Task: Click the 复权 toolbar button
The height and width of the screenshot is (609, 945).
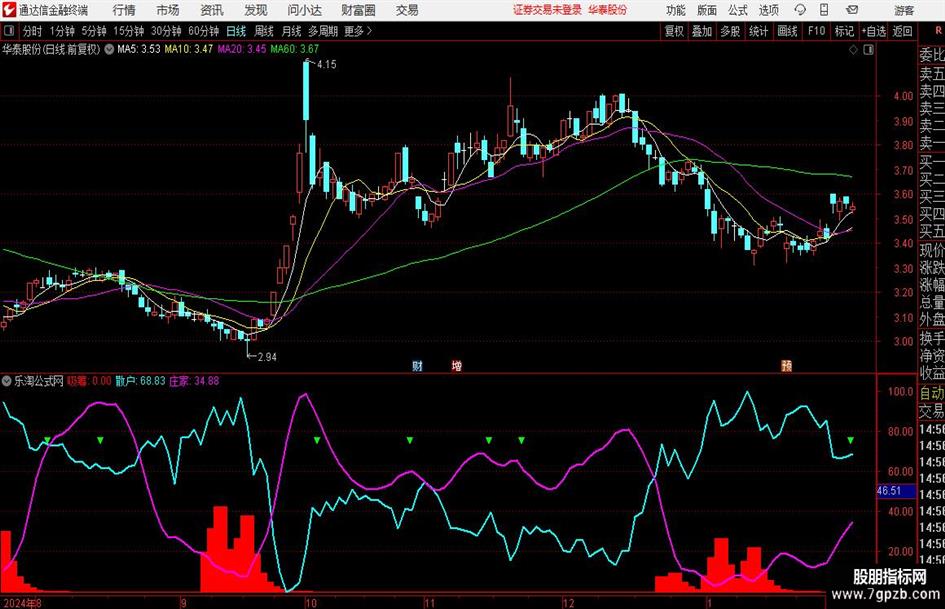Action: coord(674,31)
